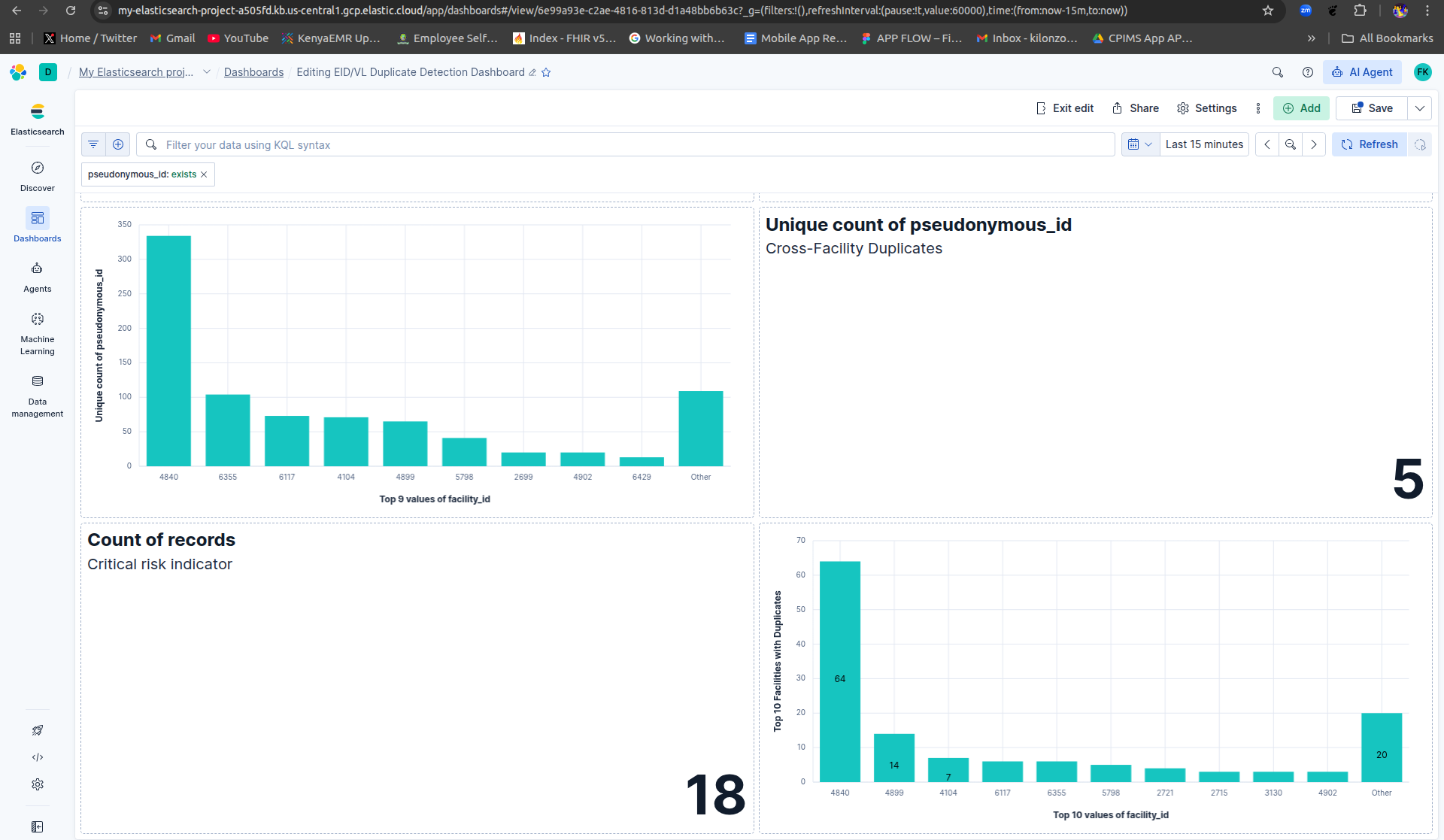Click the 4840 bar in top chart
This screenshot has height=840, width=1444.
pos(168,350)
